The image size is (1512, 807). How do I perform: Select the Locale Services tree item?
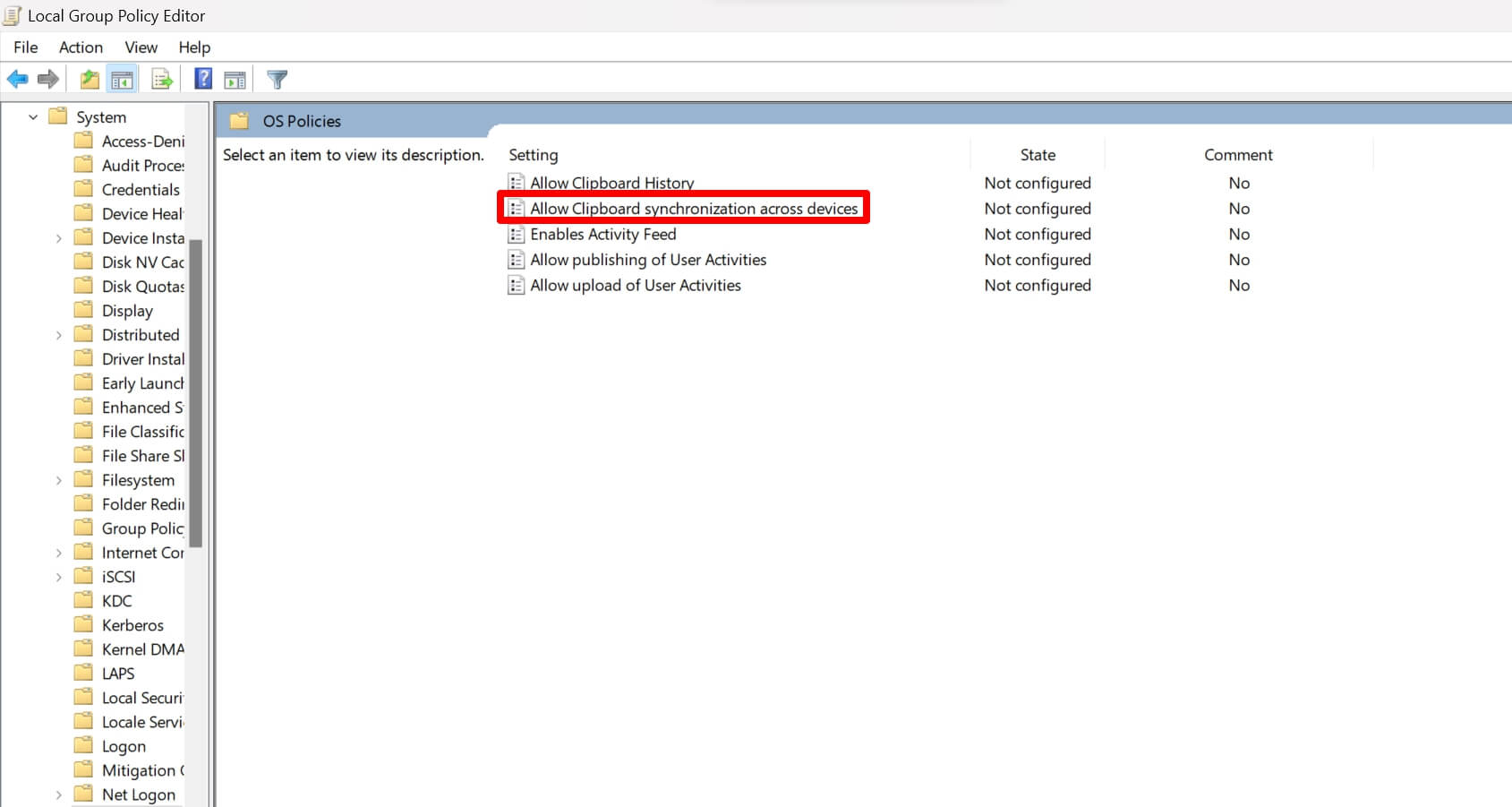pos(143,721)
